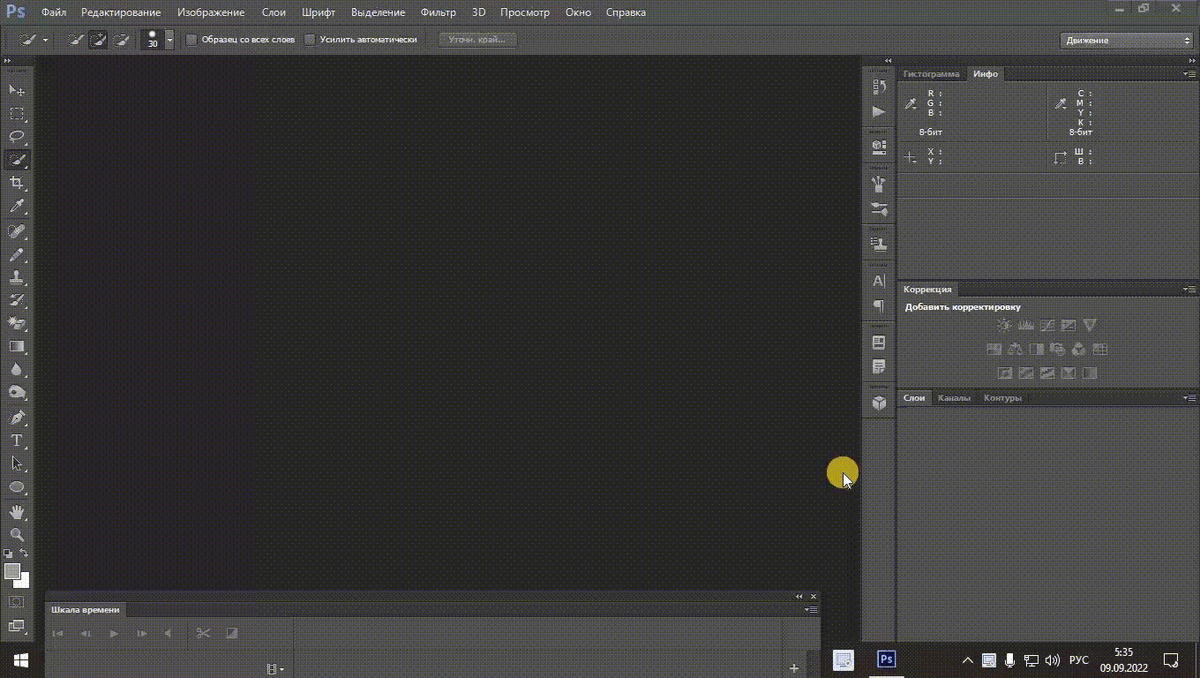1200x678 pixels.
Task: Open the Character panel icon
Action: tap(879, 281)
